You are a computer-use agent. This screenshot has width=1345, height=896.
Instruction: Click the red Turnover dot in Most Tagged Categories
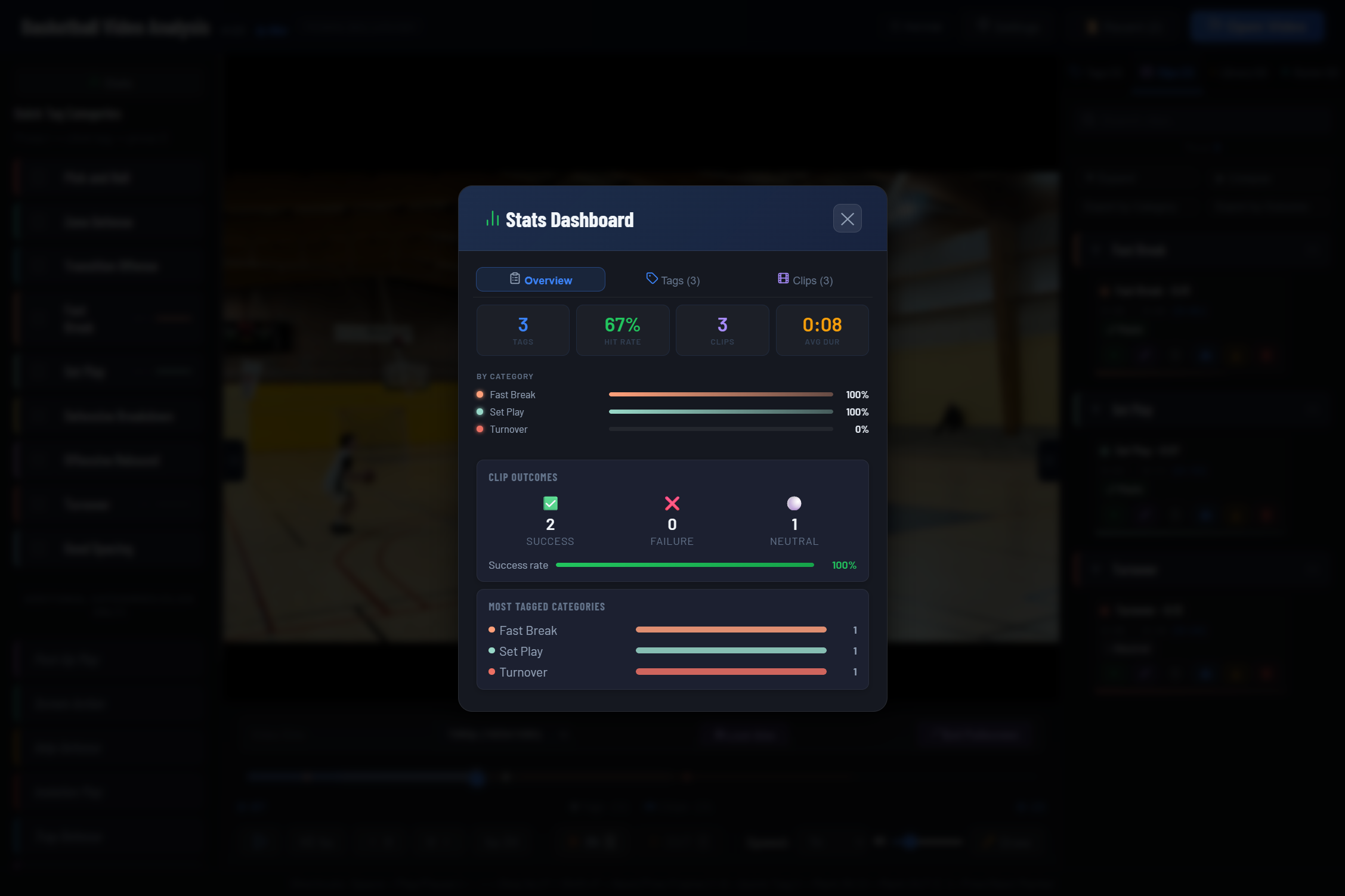pyautogui.click(x=491, y=672)
